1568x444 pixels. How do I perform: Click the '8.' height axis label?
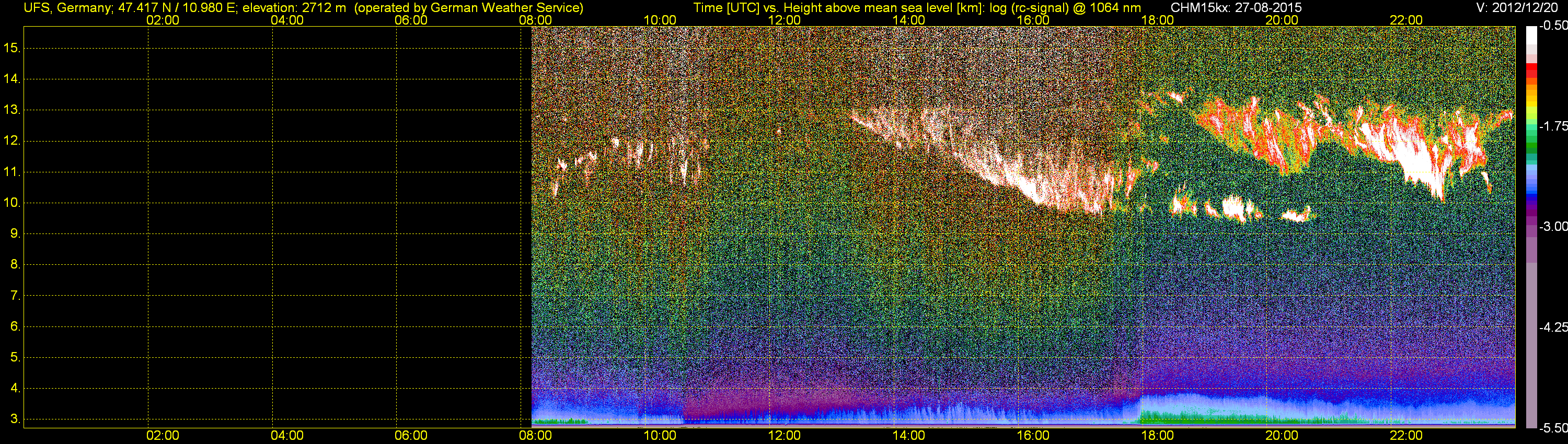coord(15,264)
